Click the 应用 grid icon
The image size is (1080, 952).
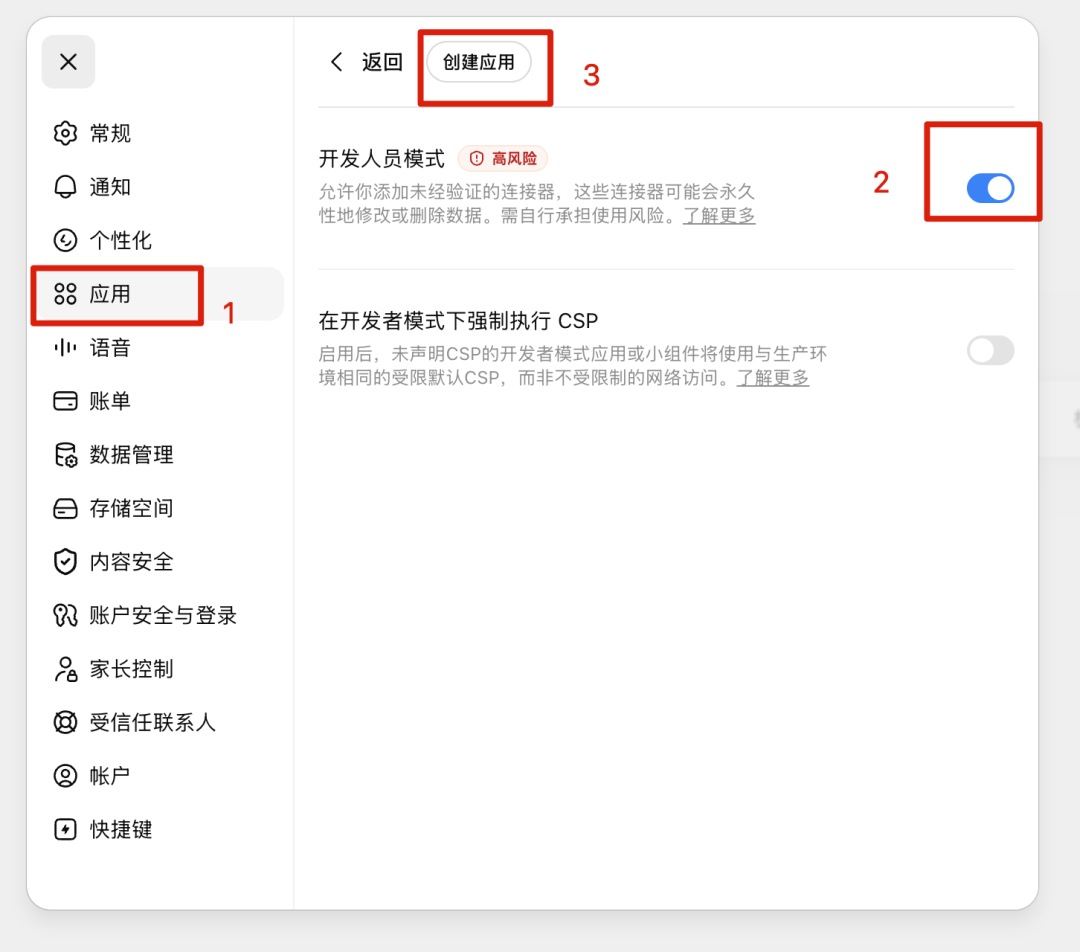coord(65,294)
